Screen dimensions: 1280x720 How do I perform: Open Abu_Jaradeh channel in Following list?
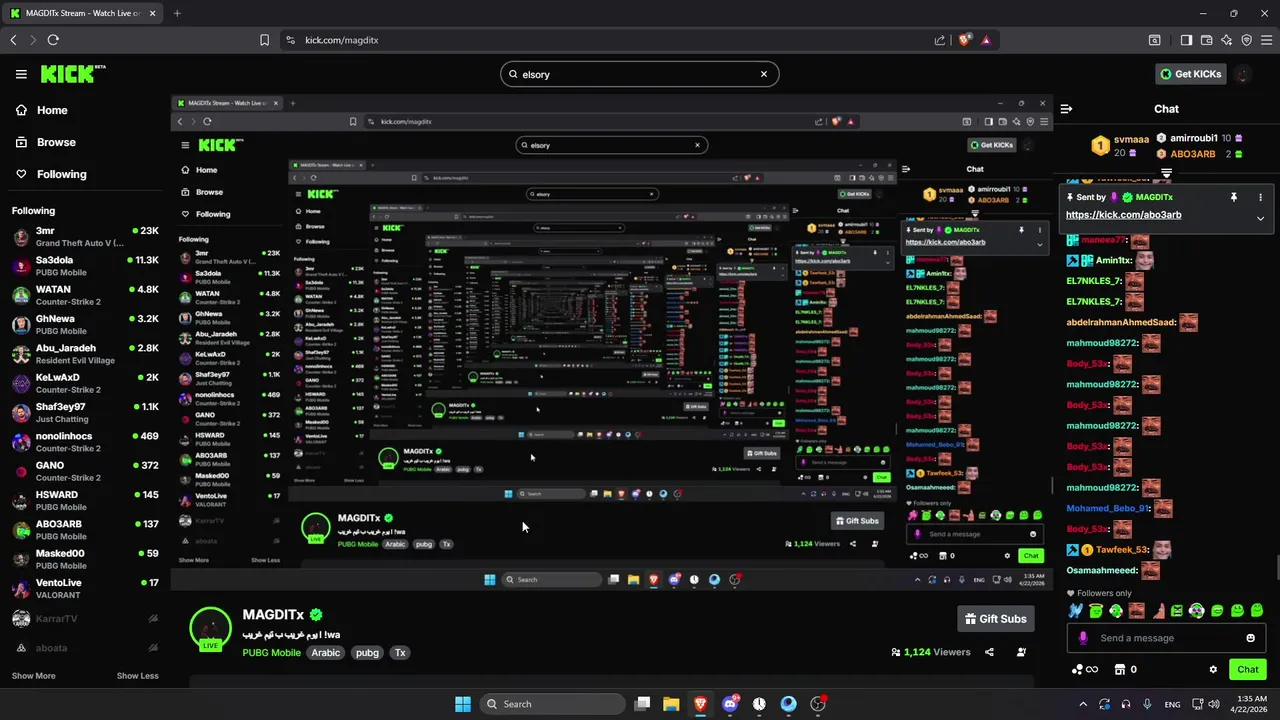[x=85, y=353]
